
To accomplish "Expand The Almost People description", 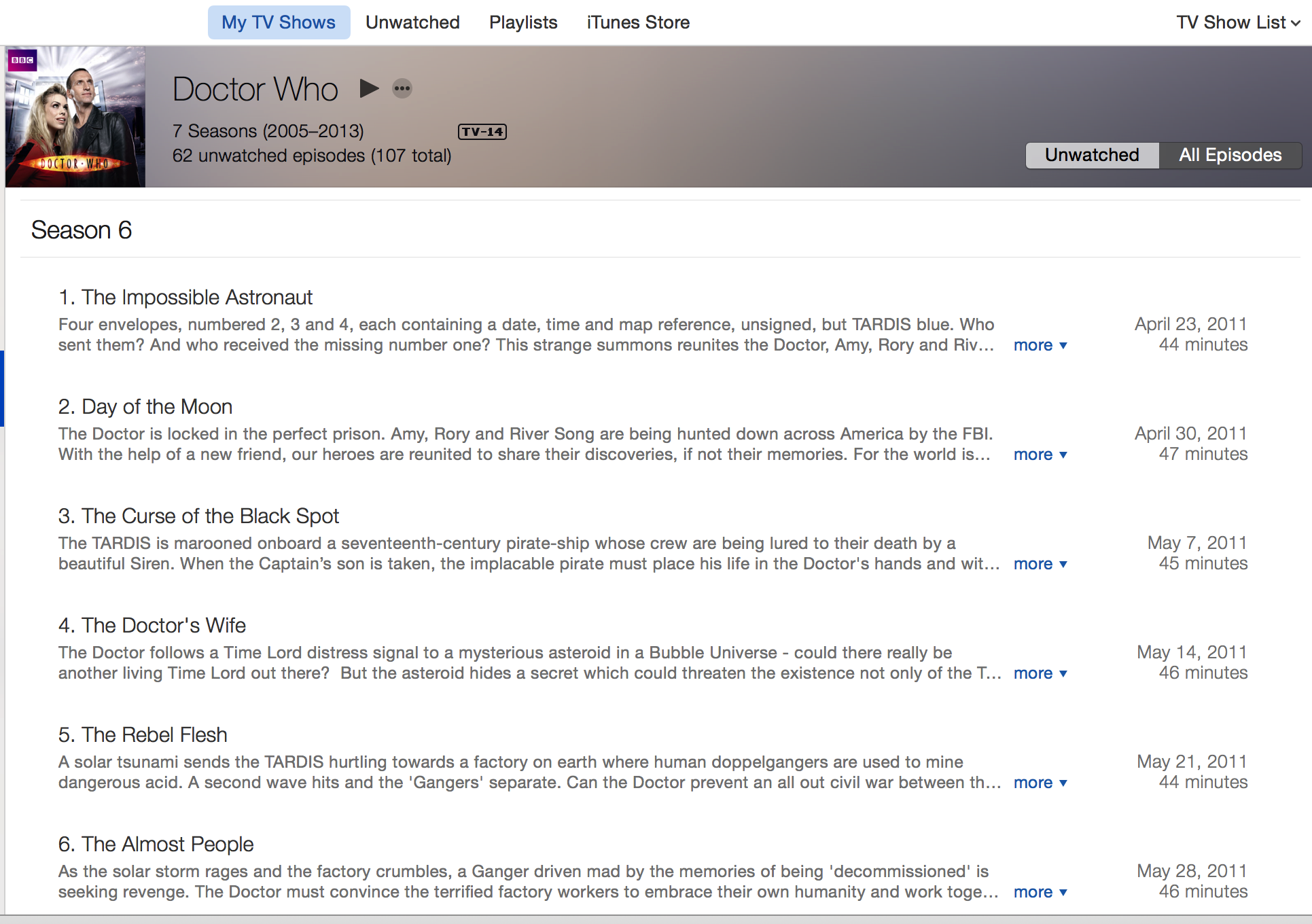I will click(1040, 892).
